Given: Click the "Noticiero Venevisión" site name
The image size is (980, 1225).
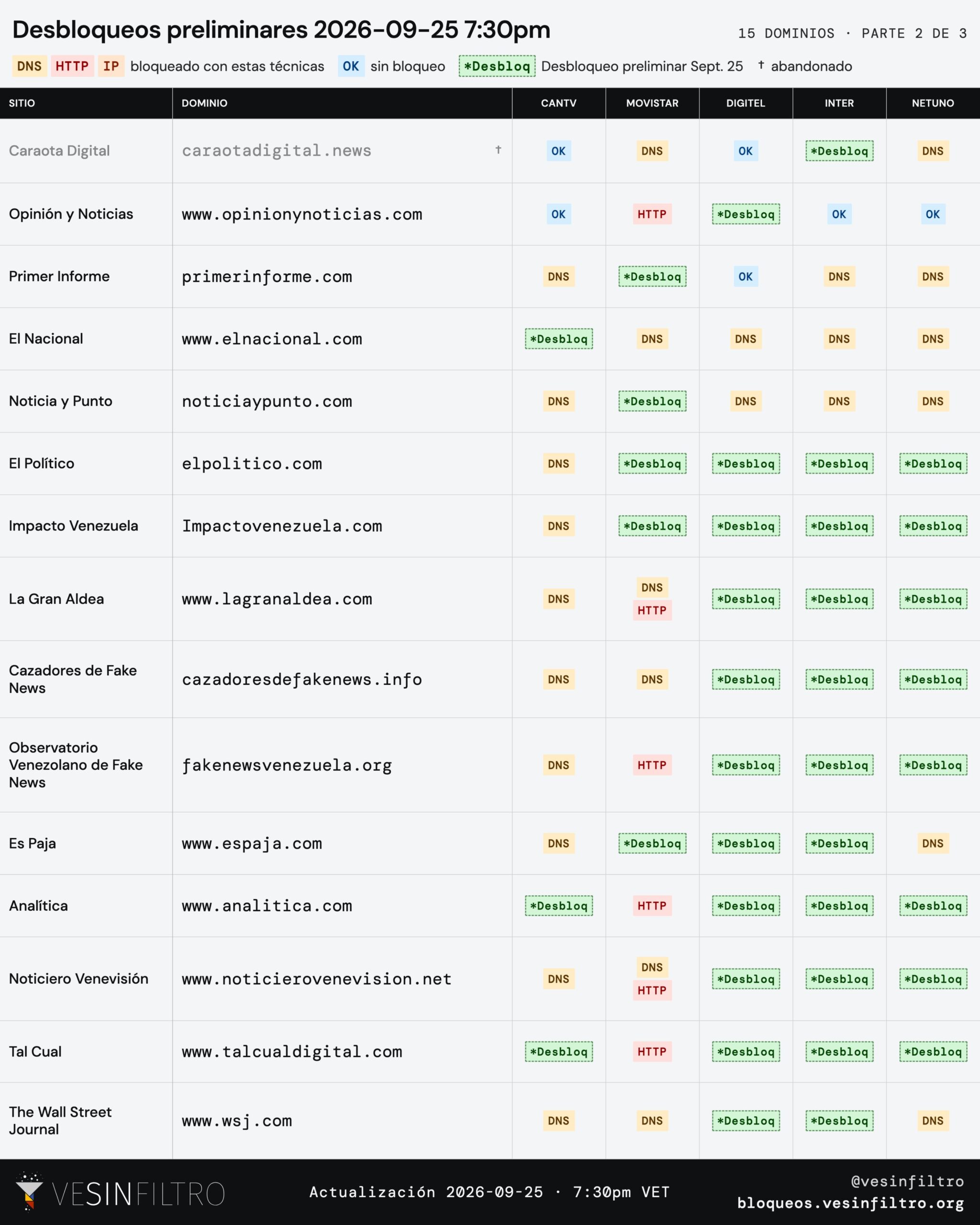Looking at the screenshot, I should click(x=78, y=979).
